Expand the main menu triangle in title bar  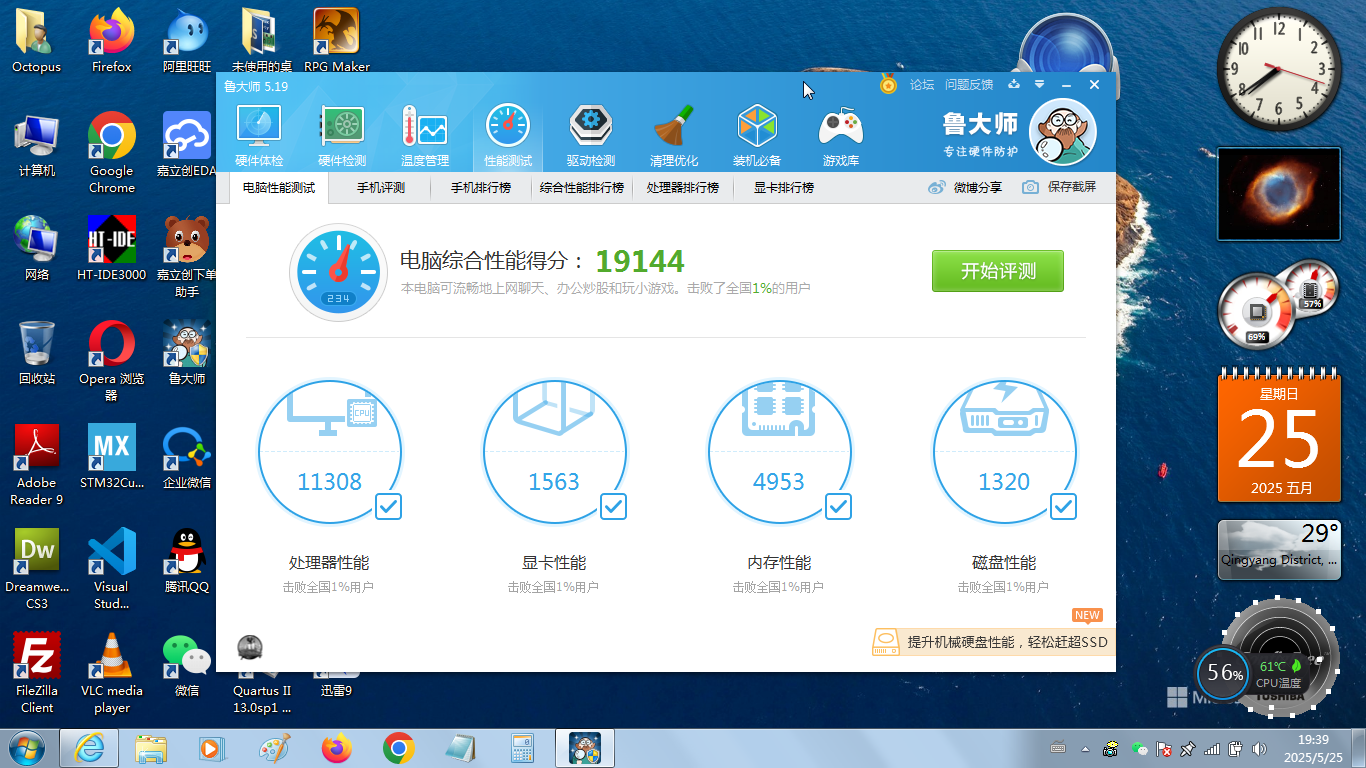[1040, 85]
